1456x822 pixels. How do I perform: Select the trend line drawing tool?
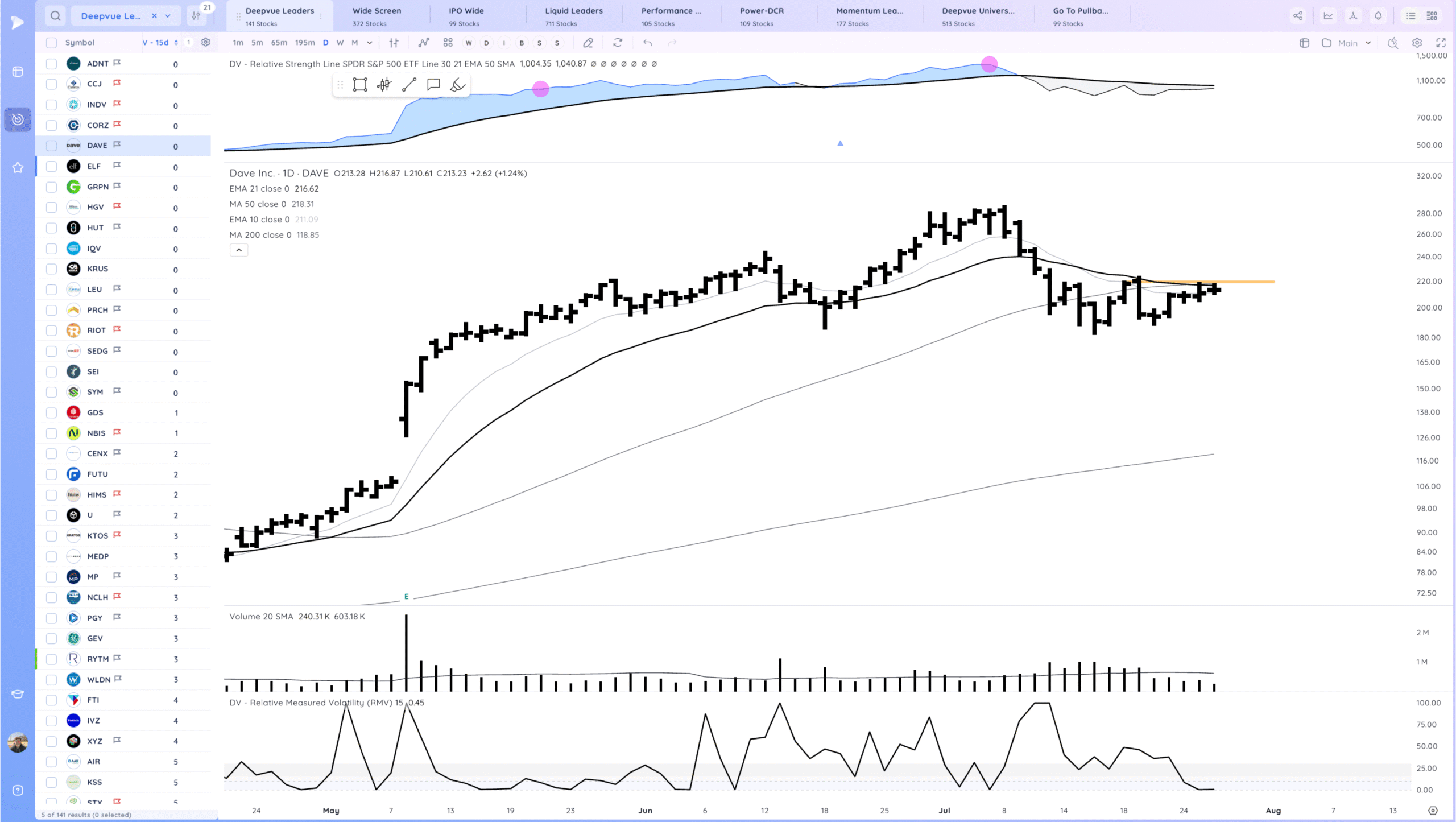pyautogui.click(x=409, y=85)
